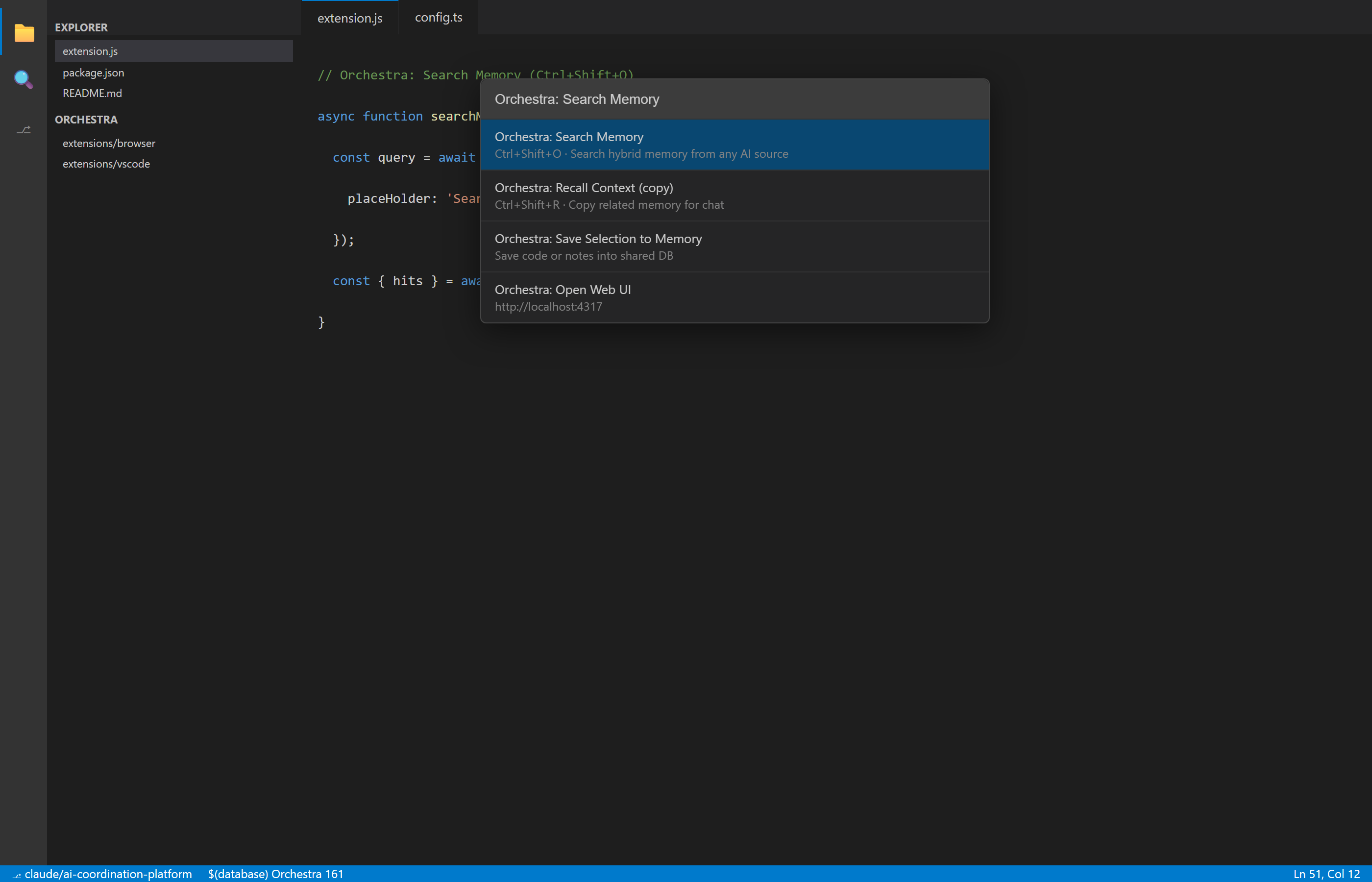Click the closing '});' code line
Viewport: 1372px width, 882px height.
tap(343, 240)
